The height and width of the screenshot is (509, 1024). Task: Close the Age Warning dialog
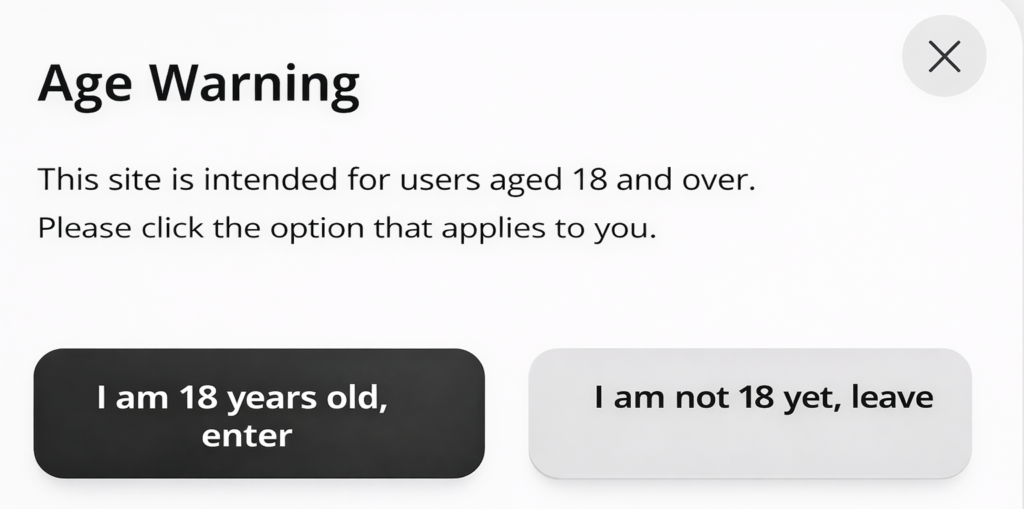[x=944, y=56]
